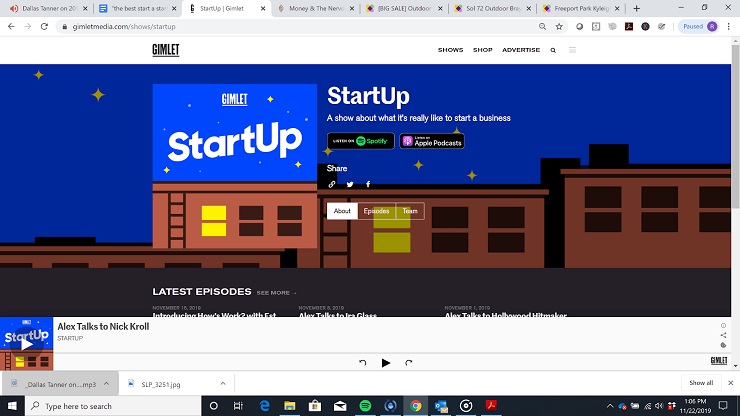This screenshot has width=740, height=416.
Task: Open a new browser tab
Action: coord(636,8)
